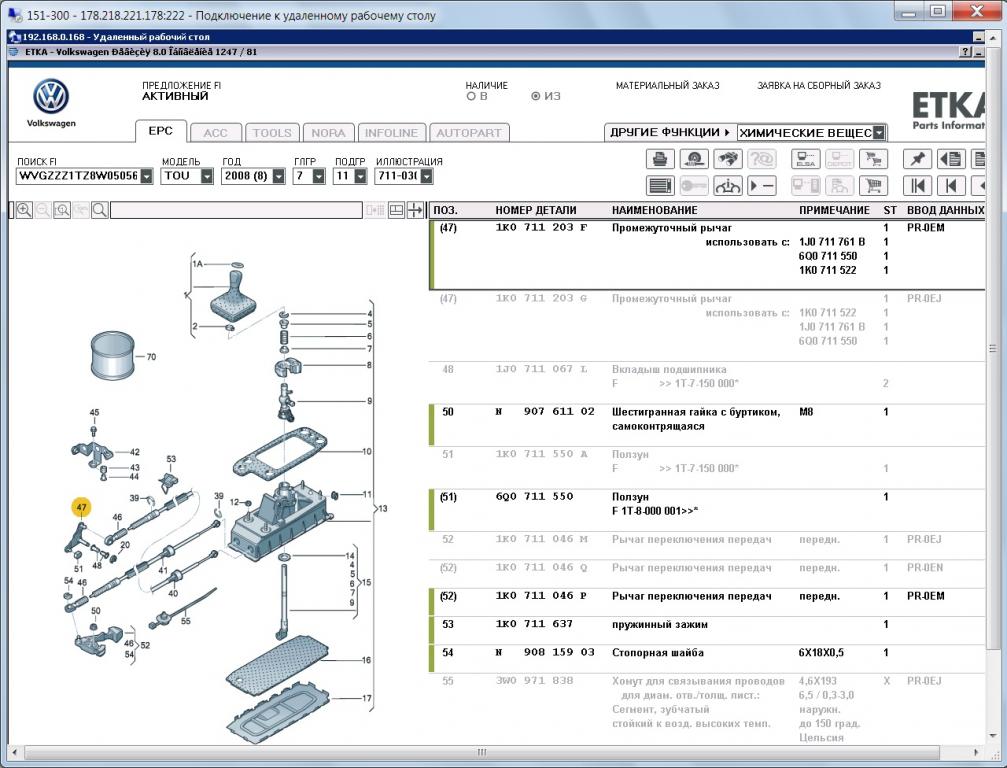This screenshot has height=768, width=1007.
Task: Select part number 1K0 711 046 P
Action: [541, 596]
